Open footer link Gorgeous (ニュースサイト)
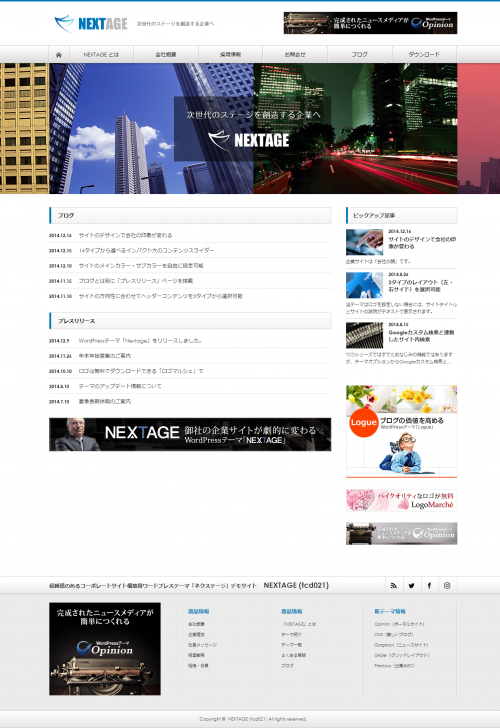This screenshot has height=728, width=500. coord(401,645)
